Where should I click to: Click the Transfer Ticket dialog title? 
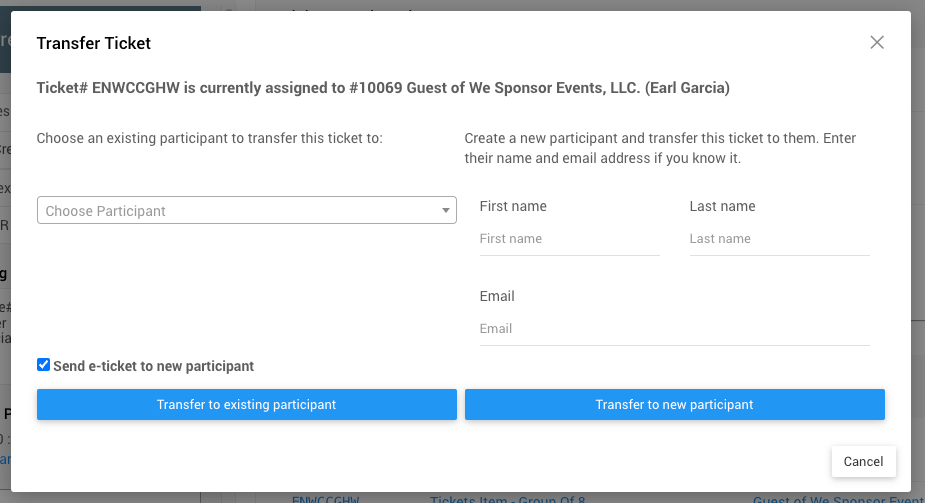click(94, 43)
